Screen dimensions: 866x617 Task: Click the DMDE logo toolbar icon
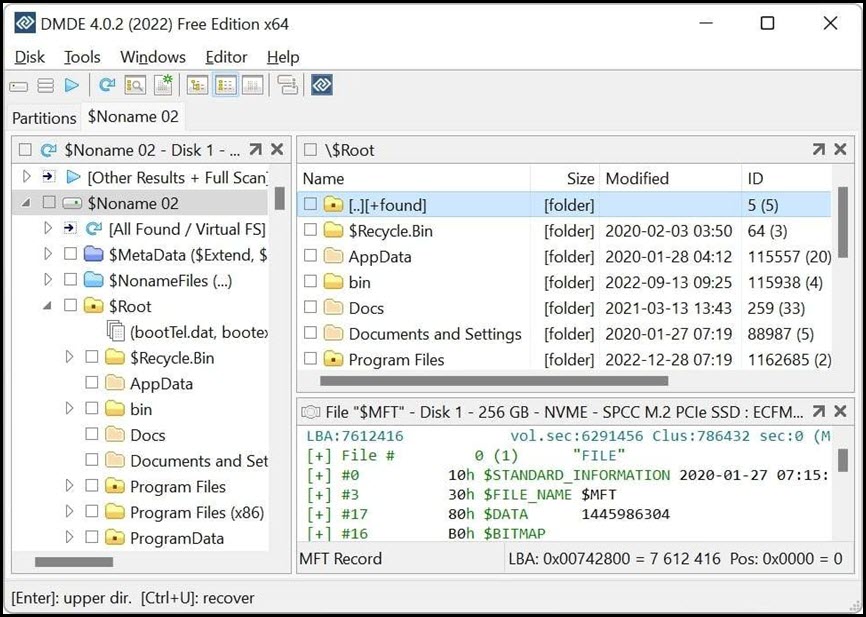point(321,85)
